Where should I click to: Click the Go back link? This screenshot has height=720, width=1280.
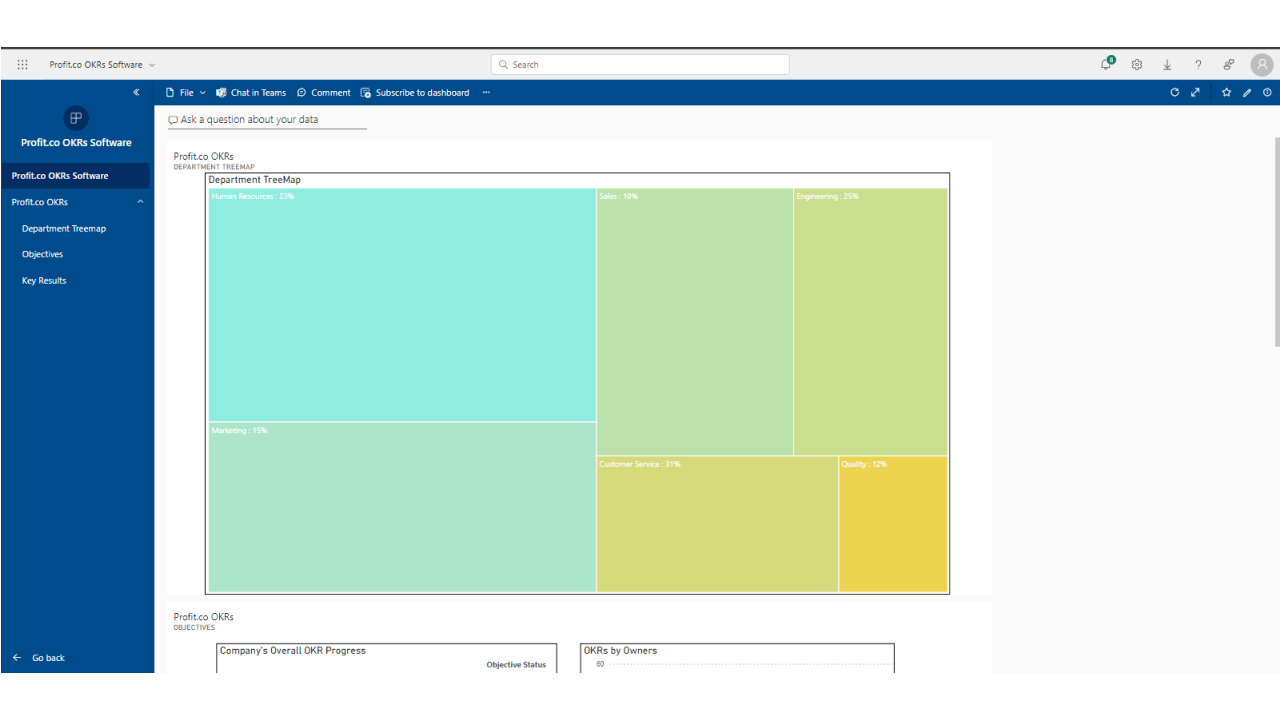[x=48, y=658]
